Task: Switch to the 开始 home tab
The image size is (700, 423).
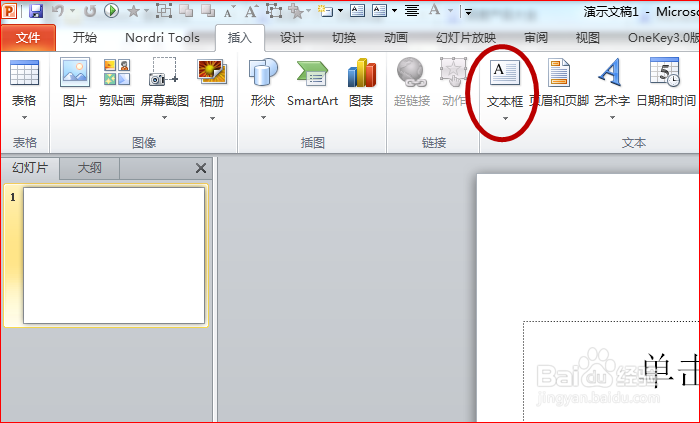Action: [85, 38]
